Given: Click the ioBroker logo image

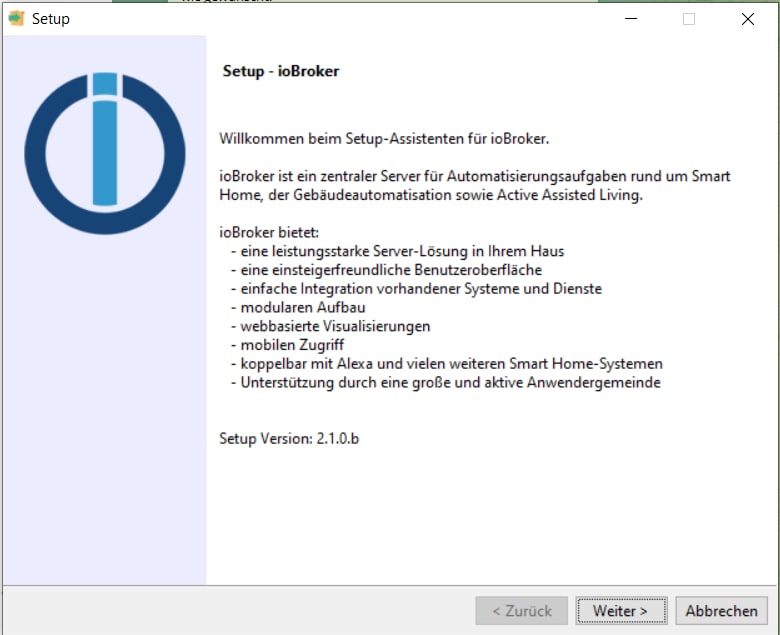Looking at the screenshot, I should 105,153.
